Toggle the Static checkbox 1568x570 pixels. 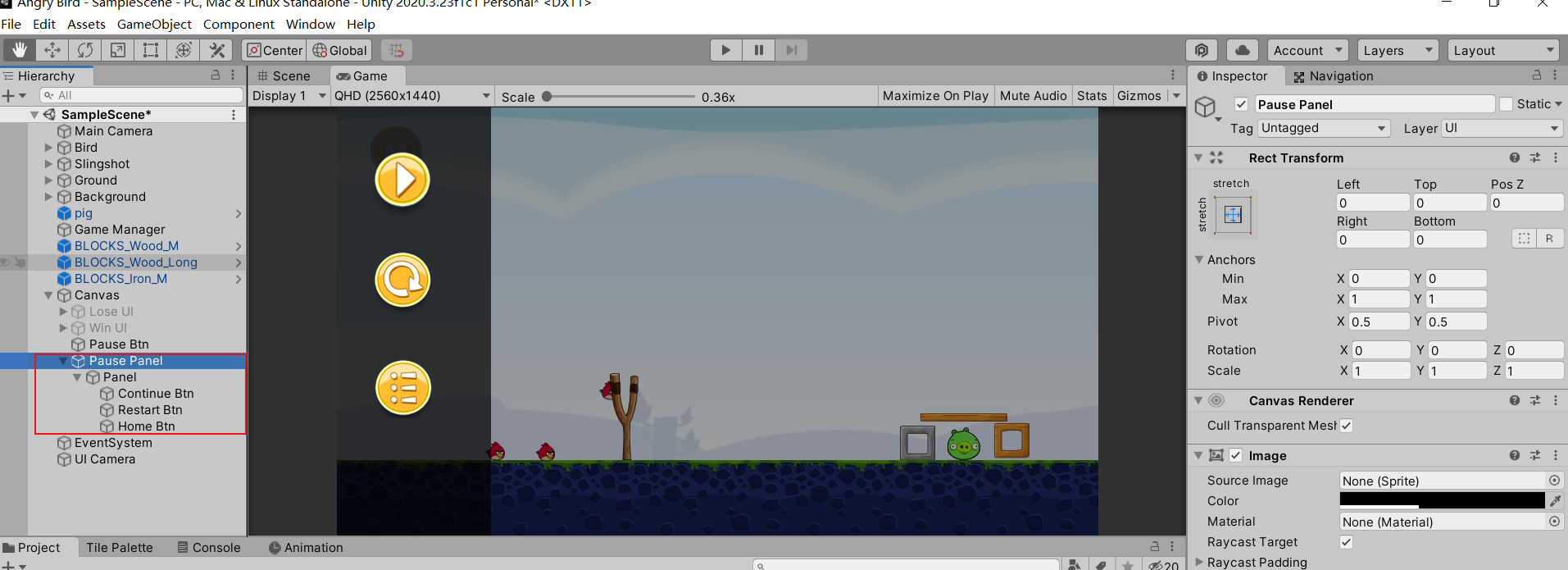coord(1506,104)
